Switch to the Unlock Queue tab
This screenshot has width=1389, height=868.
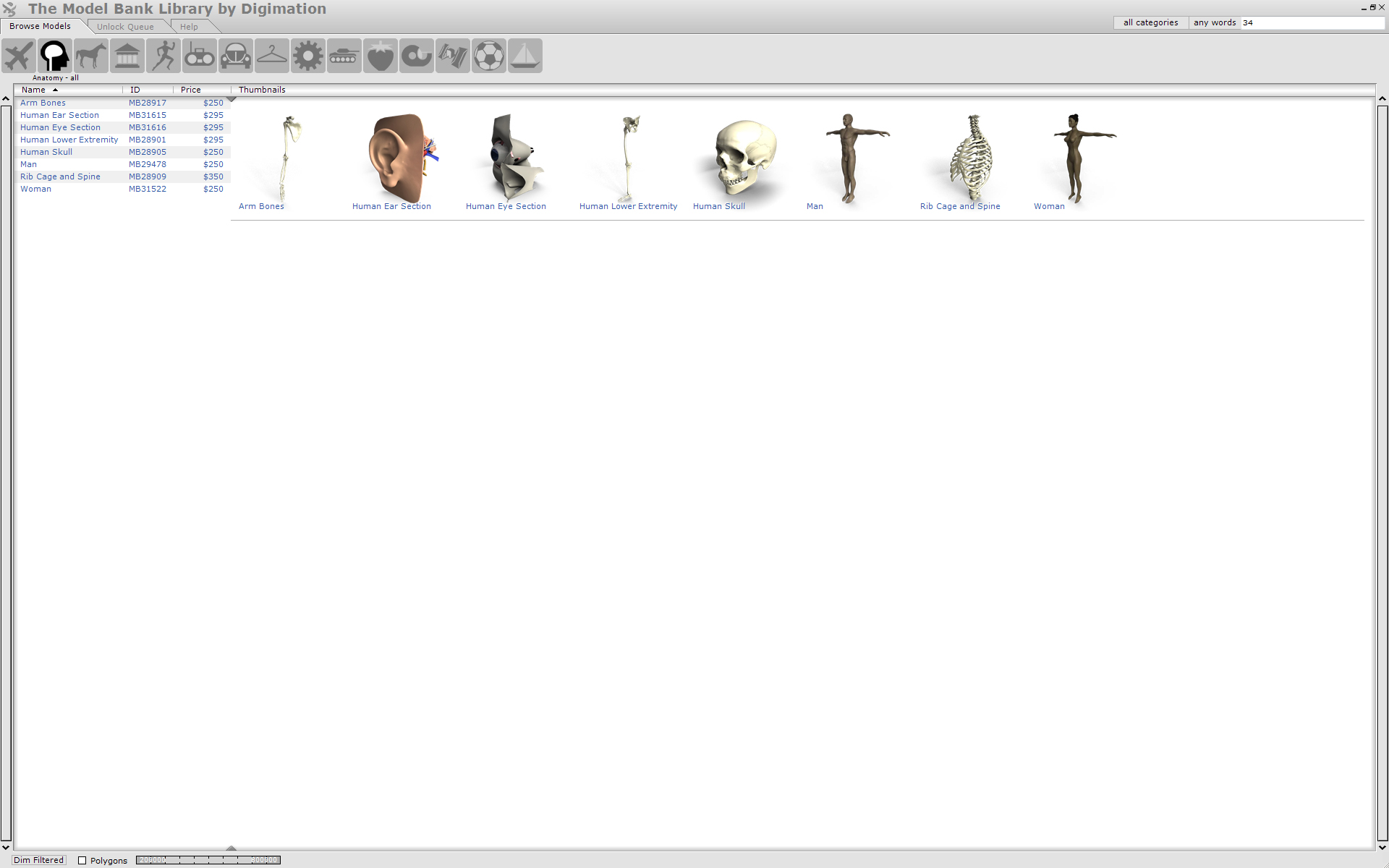click(125, 27)
